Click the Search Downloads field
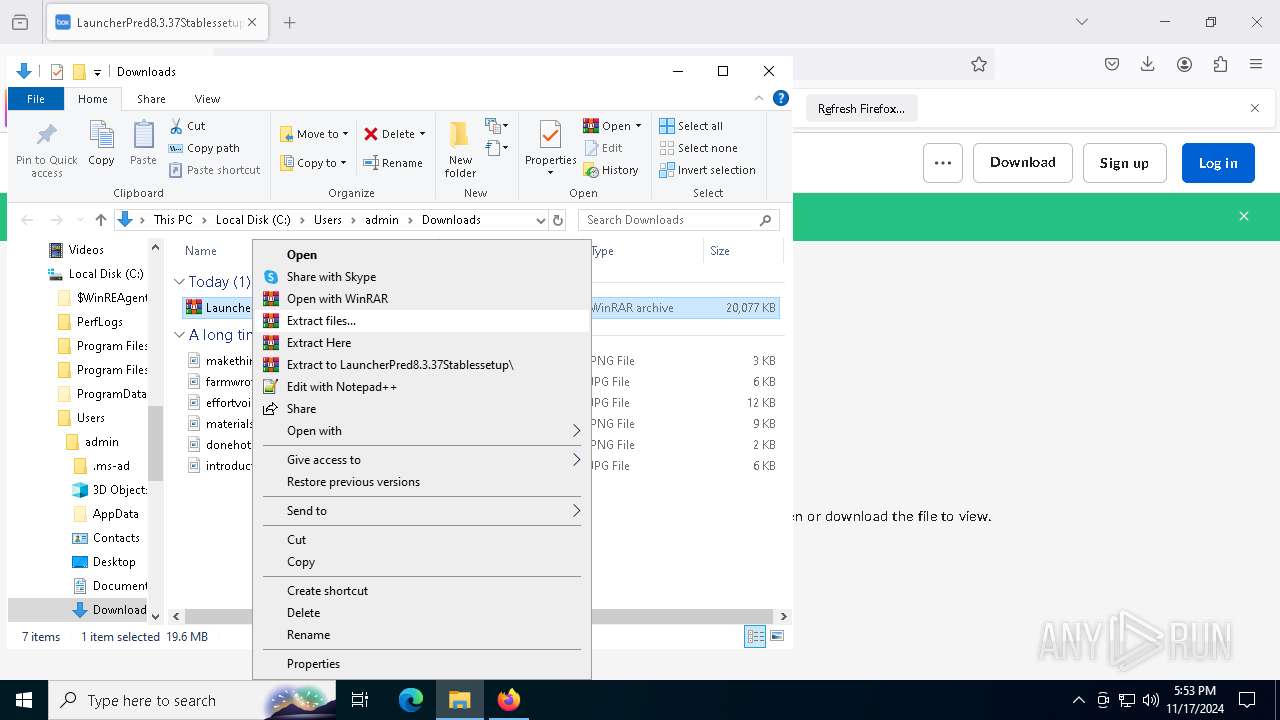This screenshot has width=1280, height=720. 679,220
